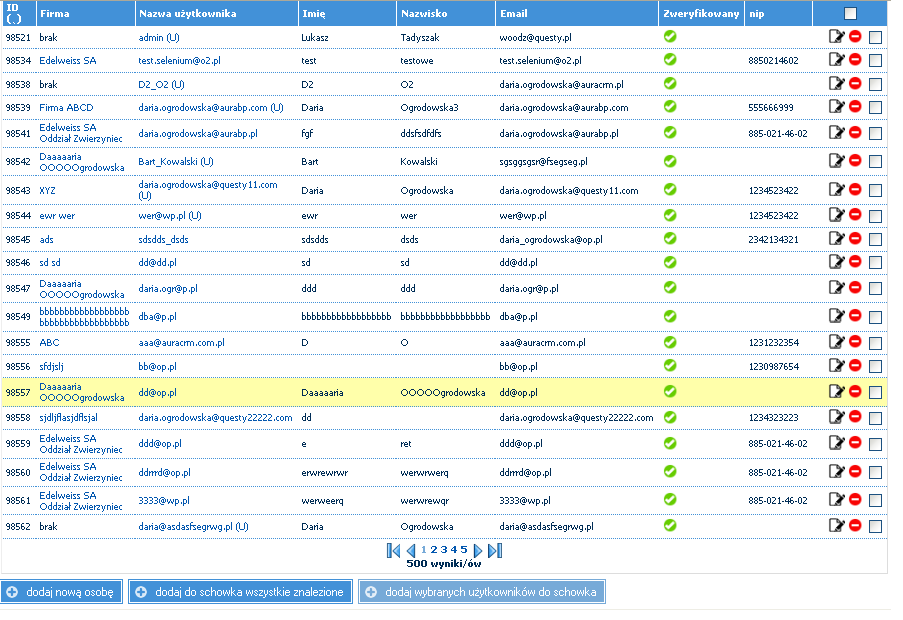
Task: Edit the record with ID 98562
Action: click(x=837, y=526)
